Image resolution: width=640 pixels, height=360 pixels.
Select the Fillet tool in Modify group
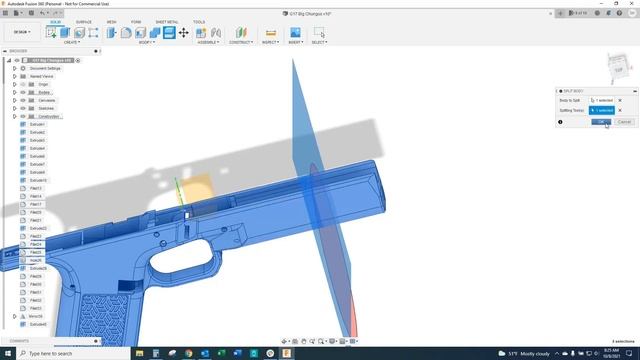[x=126, y=32]
